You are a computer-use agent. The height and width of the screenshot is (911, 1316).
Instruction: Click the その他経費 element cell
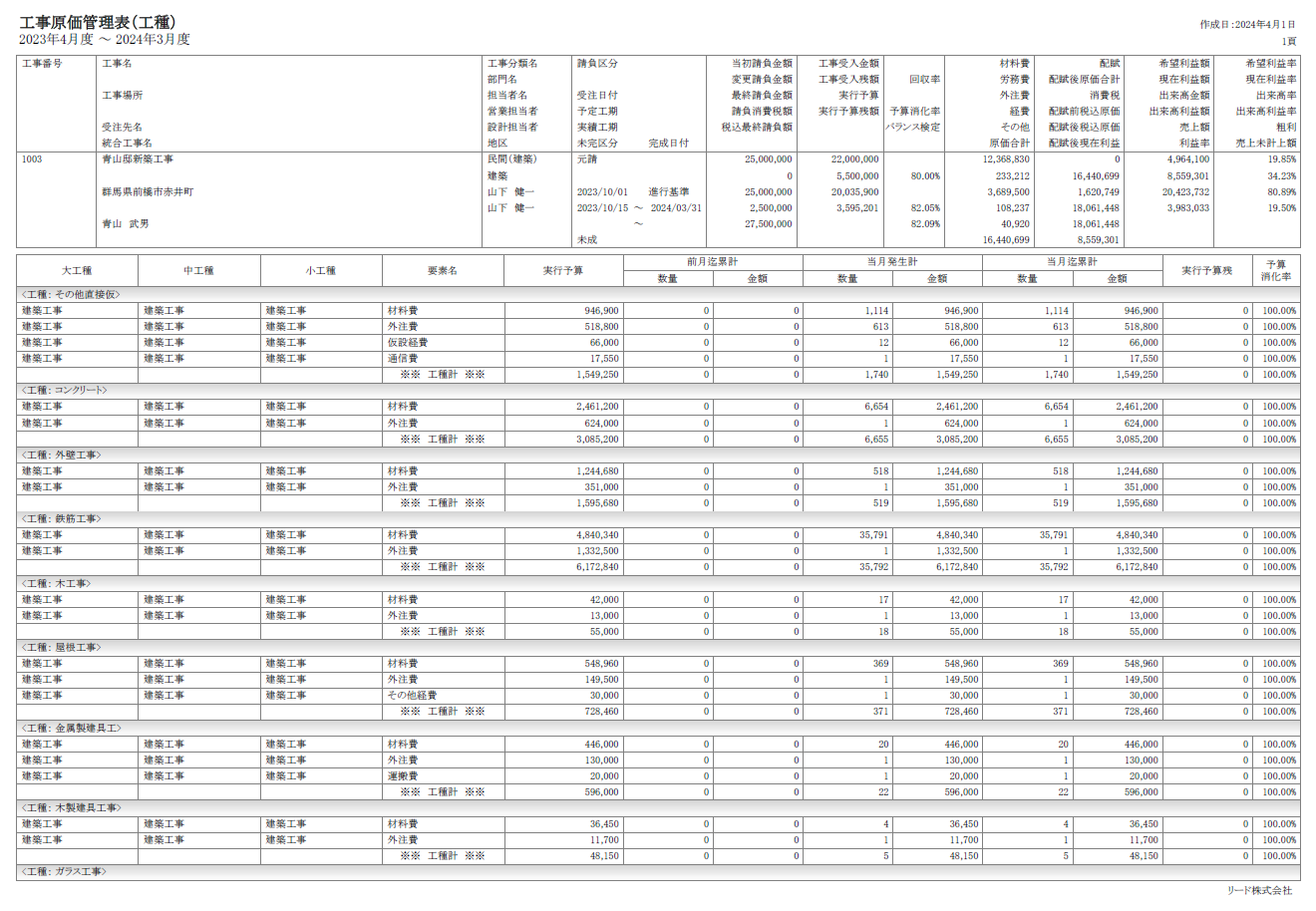tap(412, 696)
